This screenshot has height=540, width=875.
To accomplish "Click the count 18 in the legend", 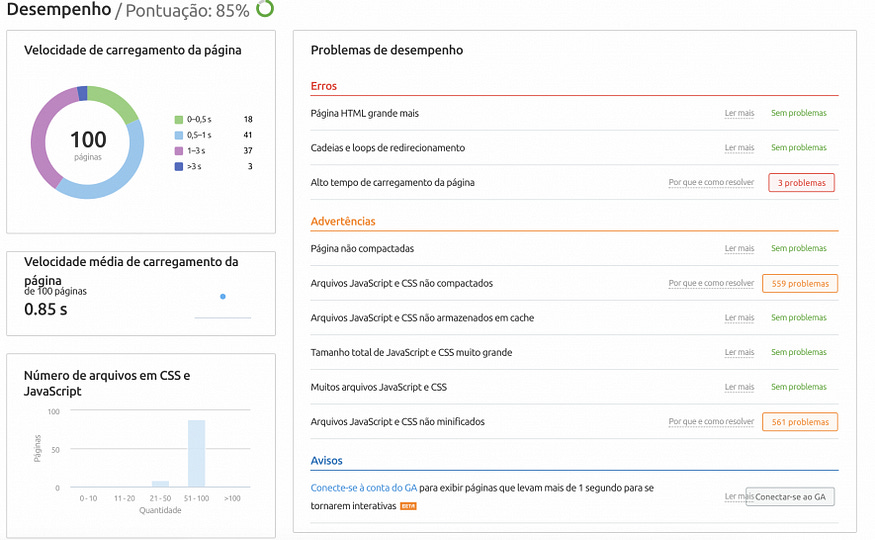I will [x=248, y=119].
